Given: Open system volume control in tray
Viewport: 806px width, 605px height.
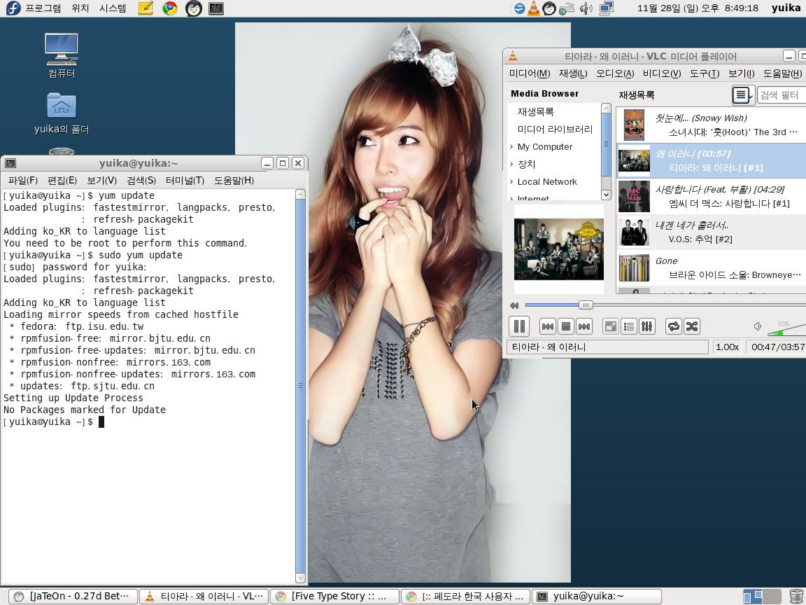Looking at the screenshot, I should [585, 8].
